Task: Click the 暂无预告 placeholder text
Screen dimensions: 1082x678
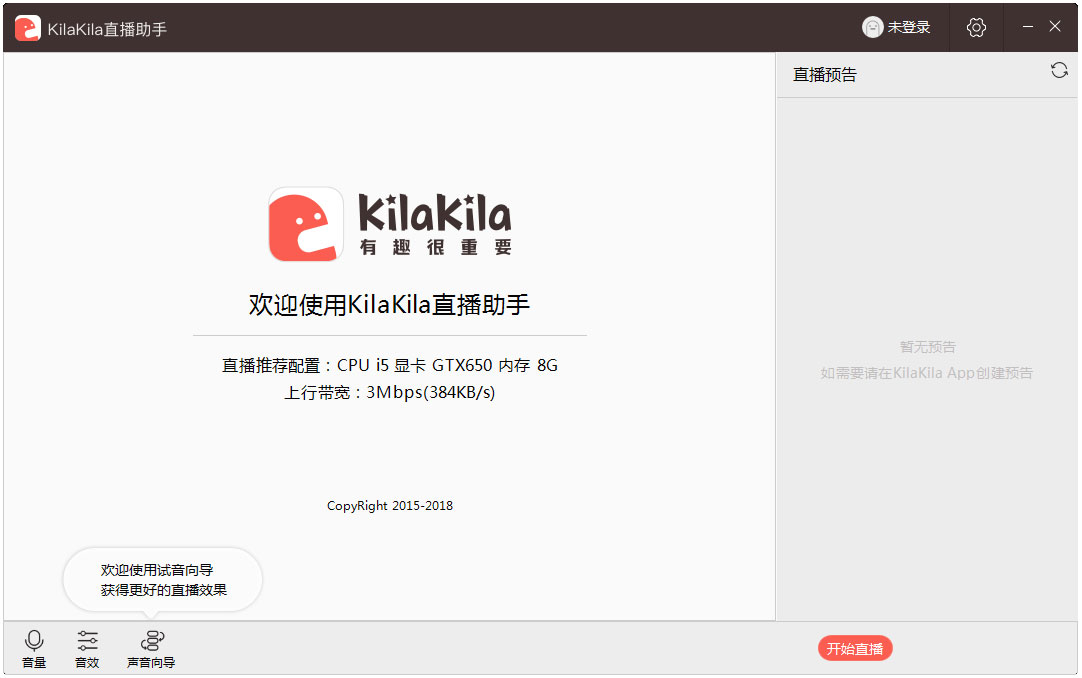Action: point(927,347)
